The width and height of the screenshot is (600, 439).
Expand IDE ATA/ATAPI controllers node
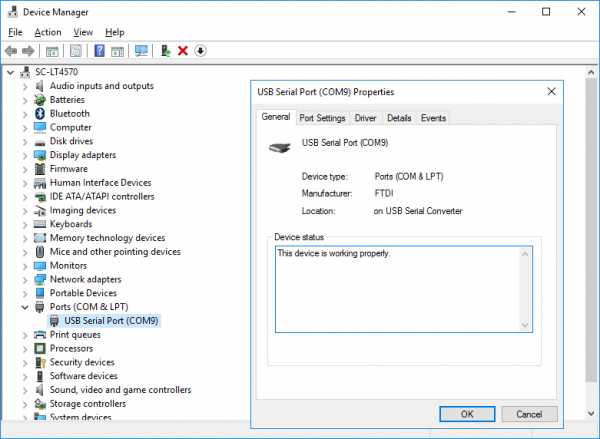[x=25, y=197]
